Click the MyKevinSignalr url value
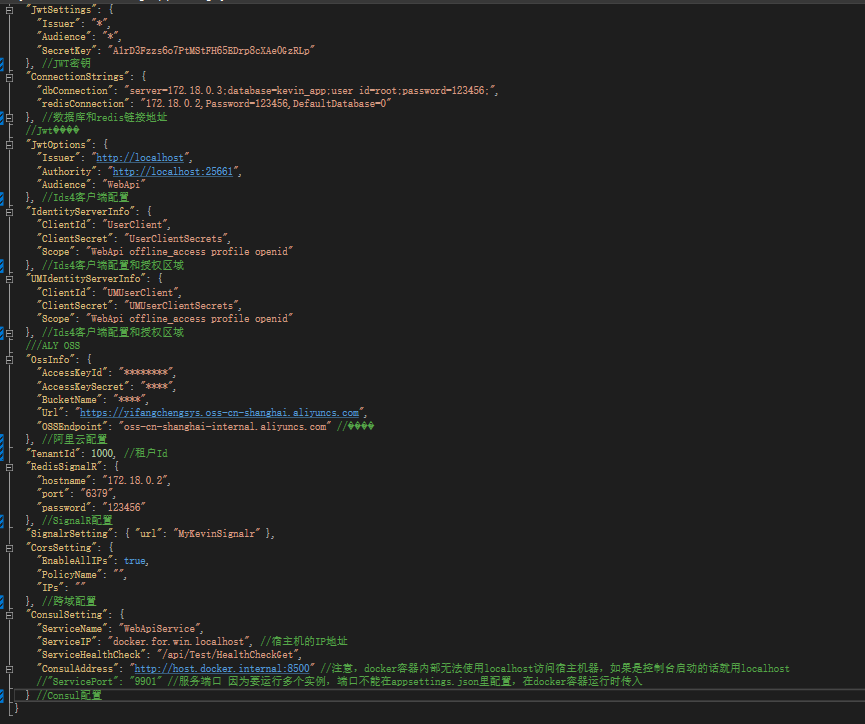The width and height of the screenshot is (865, 724). pyautogui.click(x=218, y=534)
